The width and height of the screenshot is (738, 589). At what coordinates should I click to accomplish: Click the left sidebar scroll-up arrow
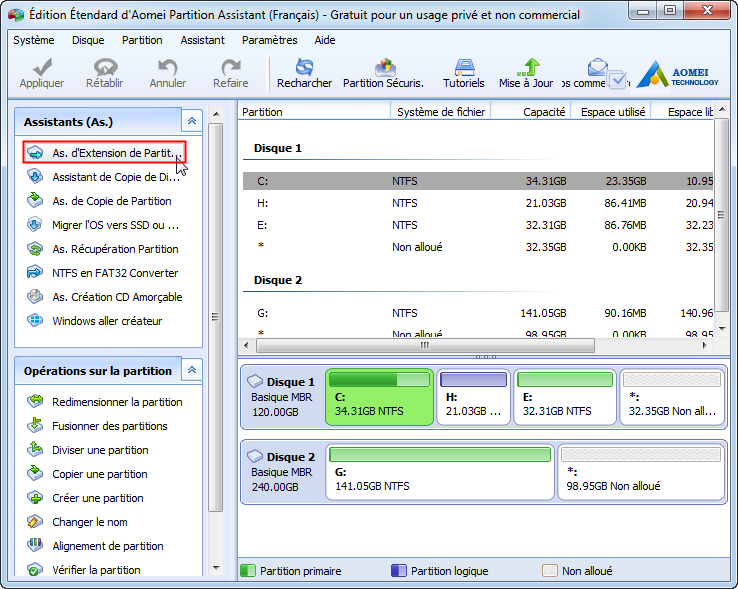[x=216, y=114]
